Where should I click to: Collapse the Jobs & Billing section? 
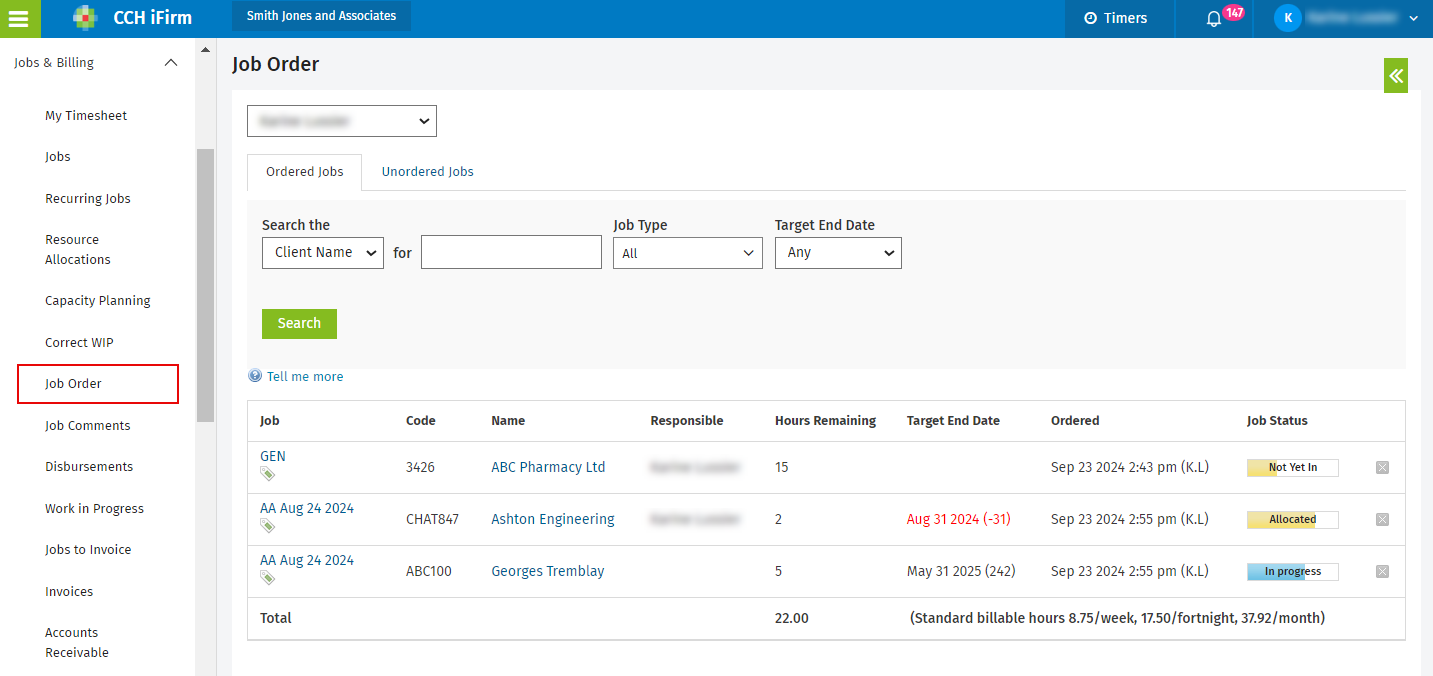[x=171, y=62]
